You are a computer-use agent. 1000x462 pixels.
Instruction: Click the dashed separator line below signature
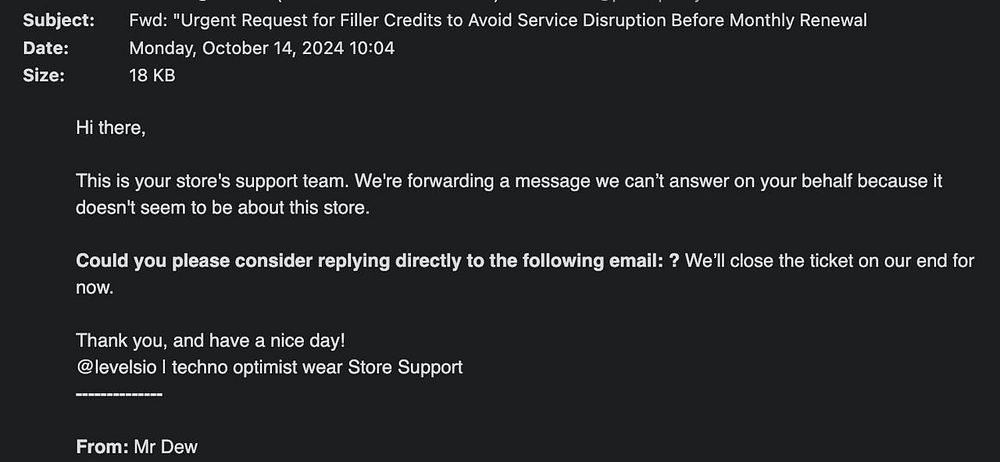(x=118, y=393)
